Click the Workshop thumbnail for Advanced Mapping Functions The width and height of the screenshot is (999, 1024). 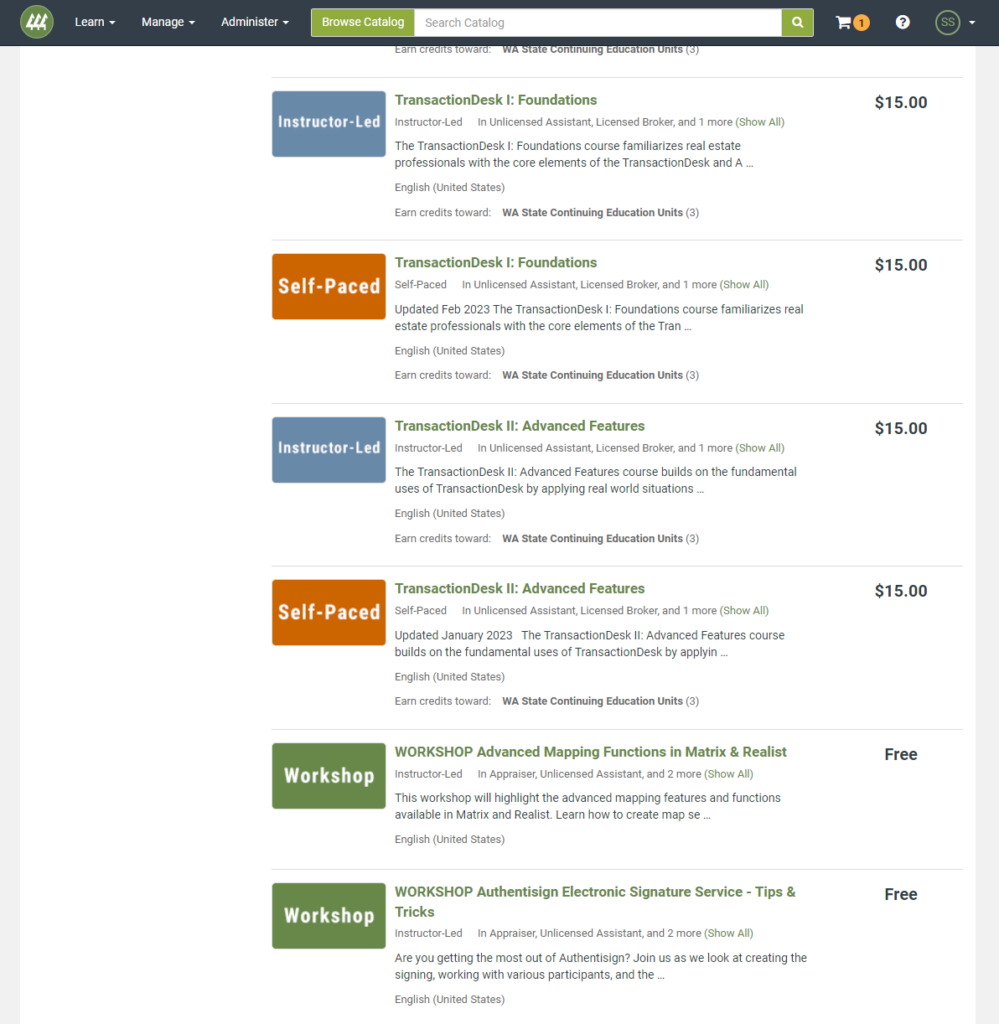click(328, 775)
